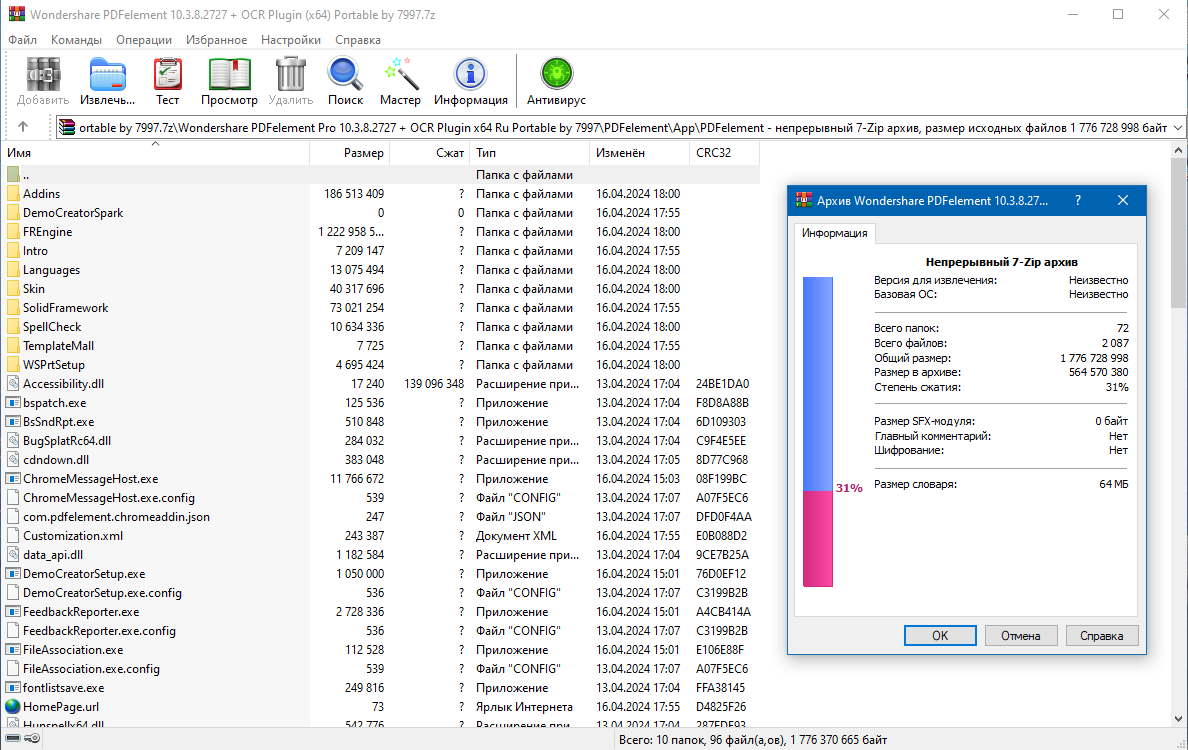Open the address path dropdown arrow
1188x750 pixels.
[1177, 127]
